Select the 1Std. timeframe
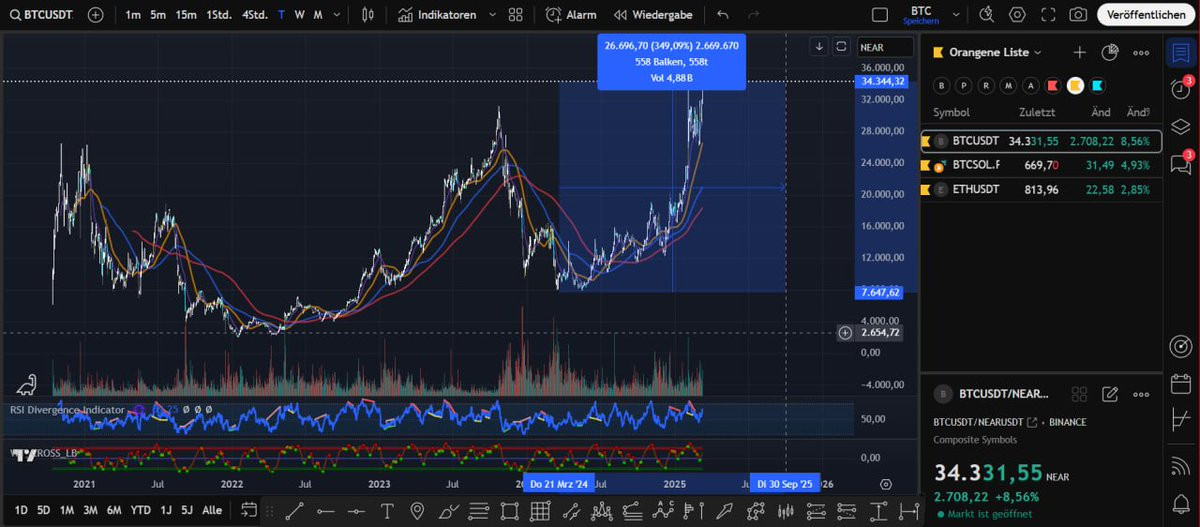The height and width of the screenshot is (527, 1200). click(x=218, y=15)
